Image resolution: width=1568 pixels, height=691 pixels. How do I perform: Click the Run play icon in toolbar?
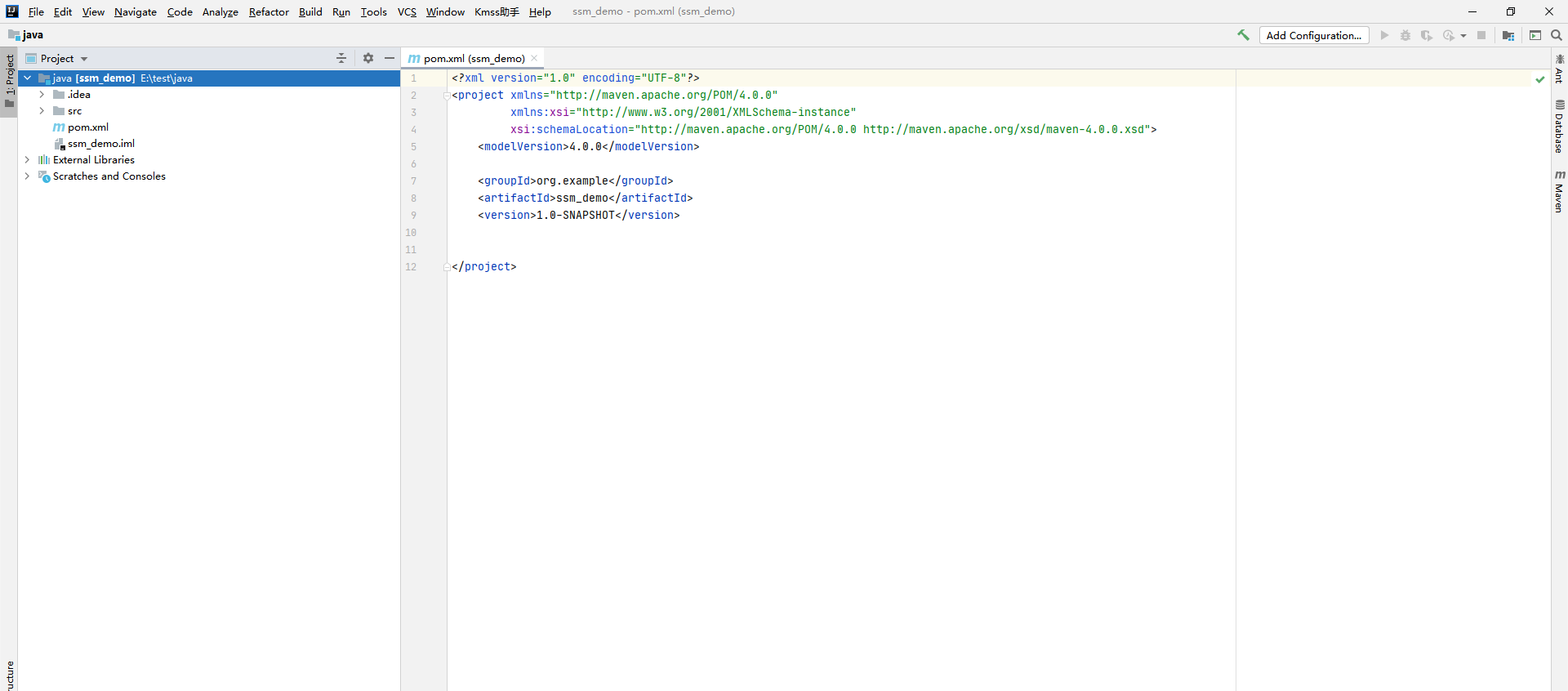point(1384,35)
